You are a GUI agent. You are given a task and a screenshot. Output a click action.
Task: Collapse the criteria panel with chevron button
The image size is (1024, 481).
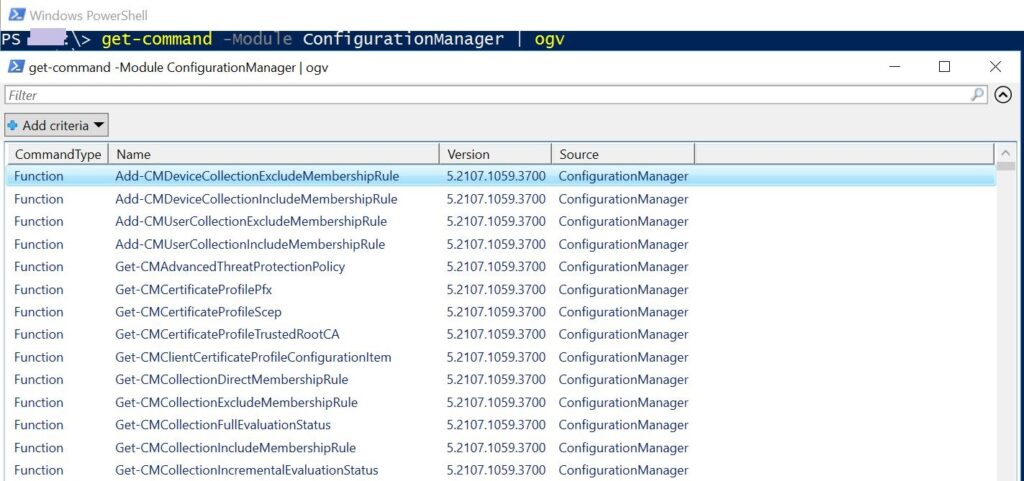click(x=1003, y=95)
